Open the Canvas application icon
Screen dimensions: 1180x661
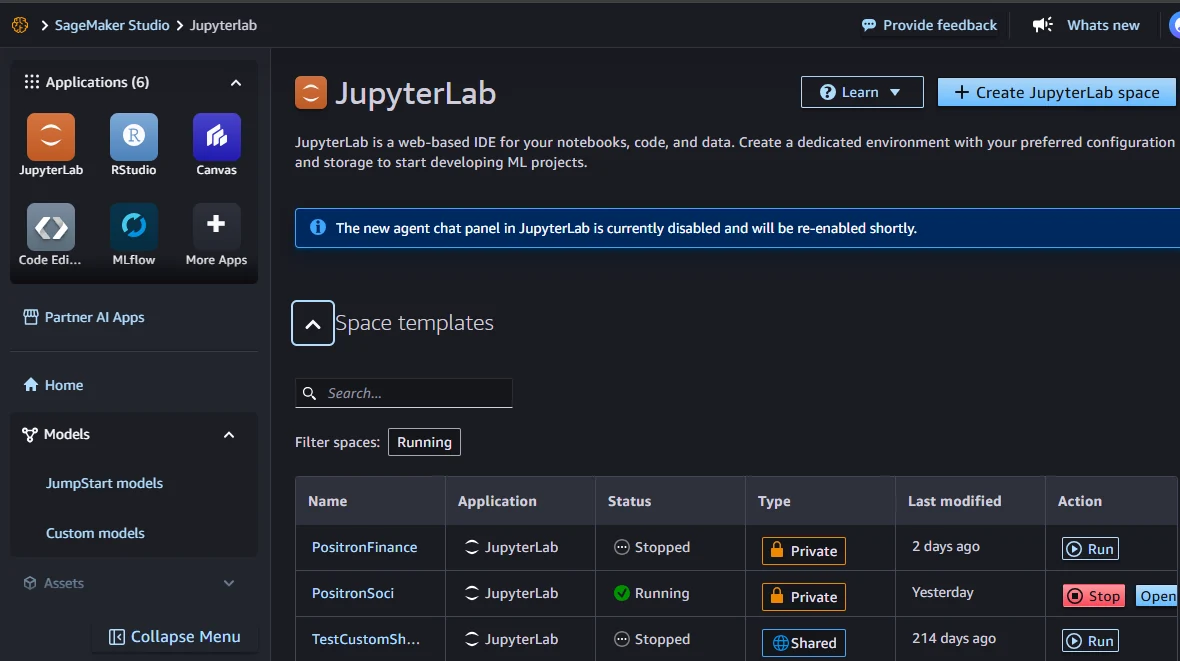(217, 137)
